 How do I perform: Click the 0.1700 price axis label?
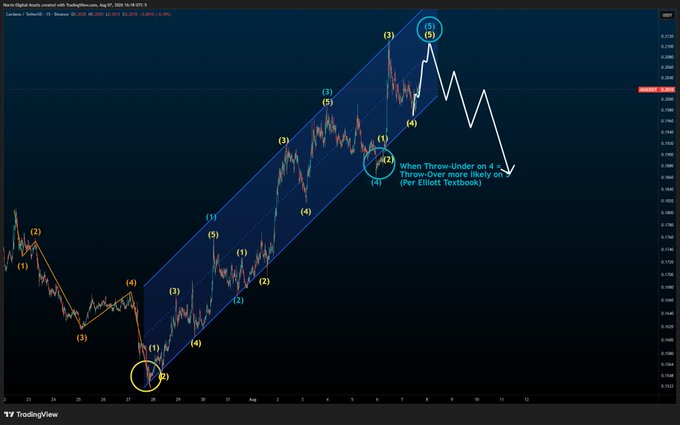click(667, 275)
